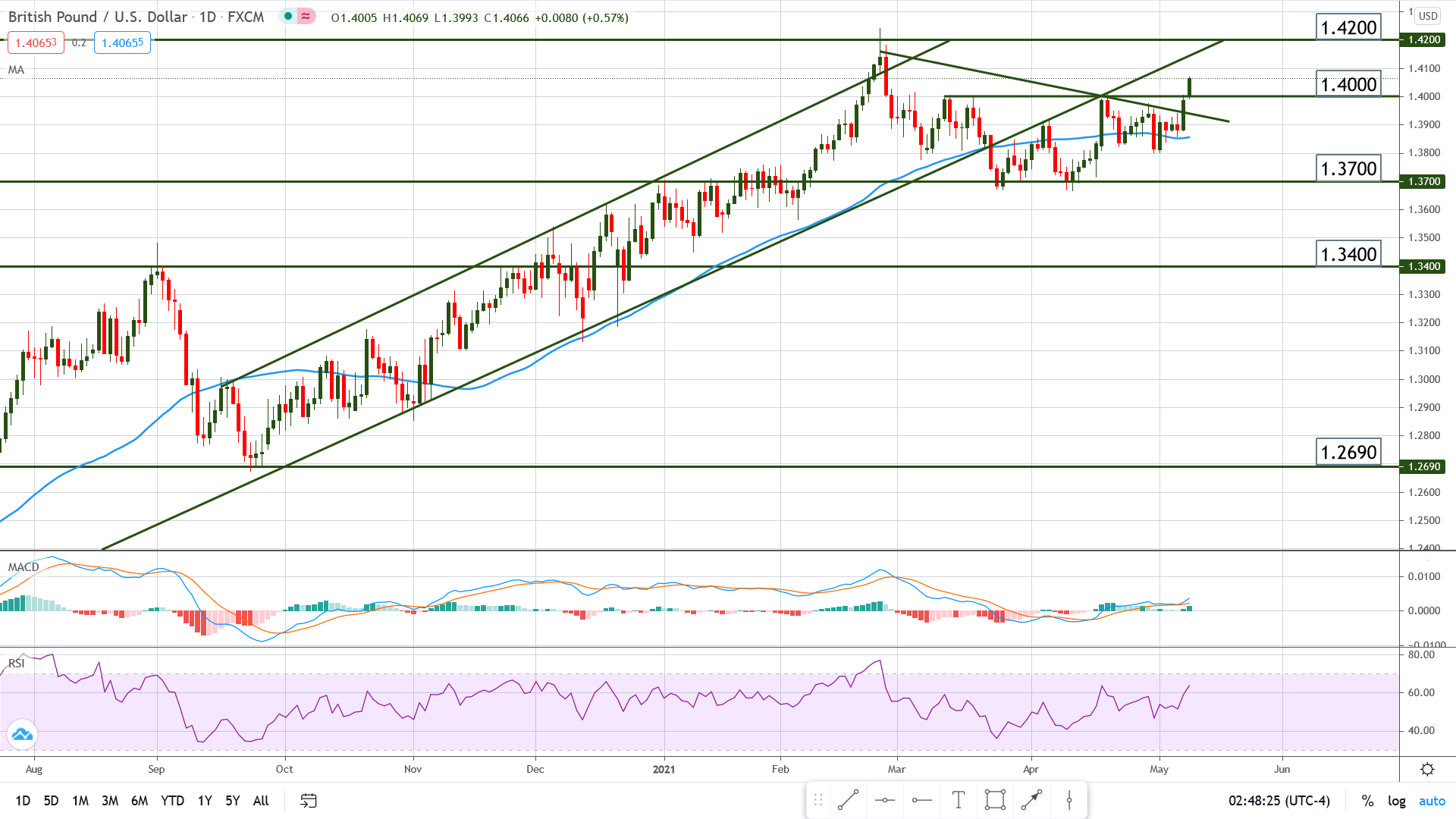Open the USD currency selector
The width and height of the screenshot is (1456, 819).
[x=1429, y=16]
